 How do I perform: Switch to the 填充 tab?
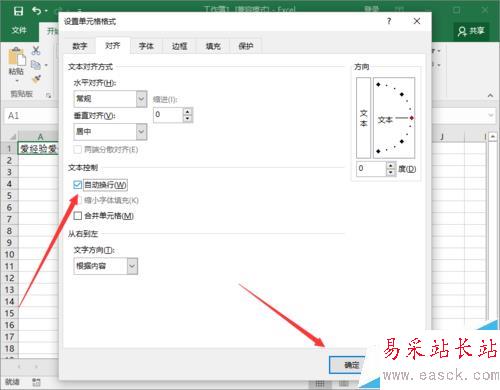click(x=213, y=46)
